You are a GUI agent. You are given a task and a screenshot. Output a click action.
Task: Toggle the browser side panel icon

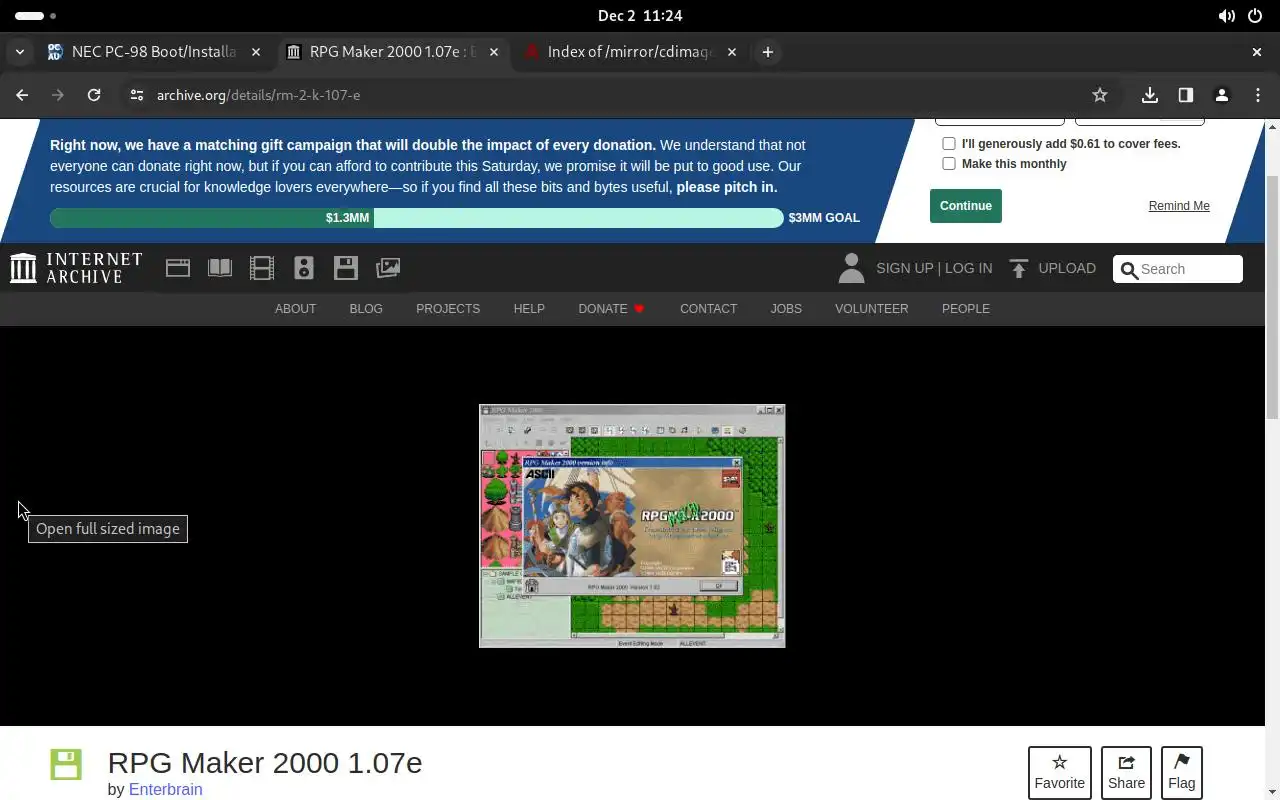coord(1186,95)
